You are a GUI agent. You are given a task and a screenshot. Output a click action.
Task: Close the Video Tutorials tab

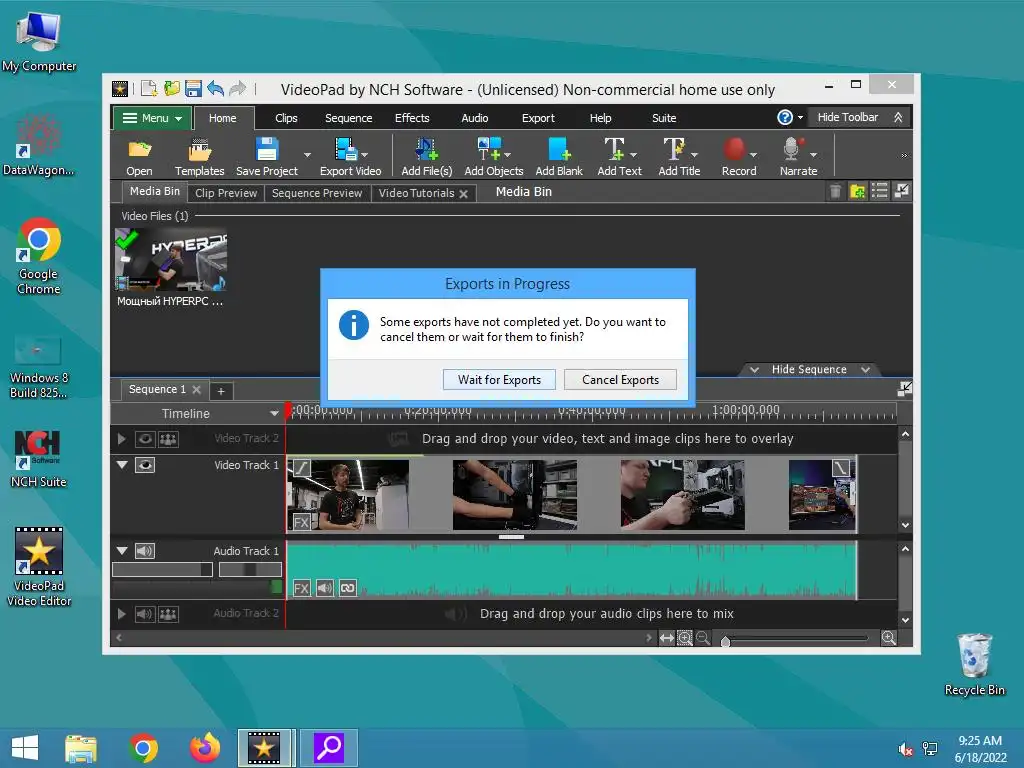point(464,194)
